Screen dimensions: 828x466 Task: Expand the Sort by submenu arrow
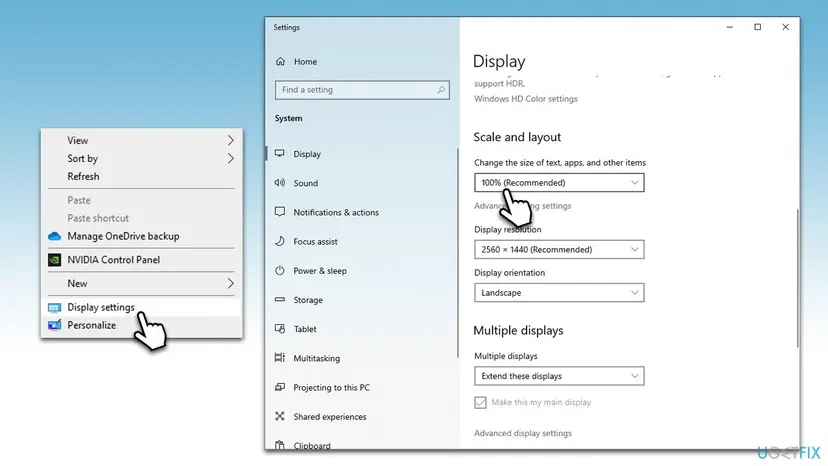coord(230,158)
